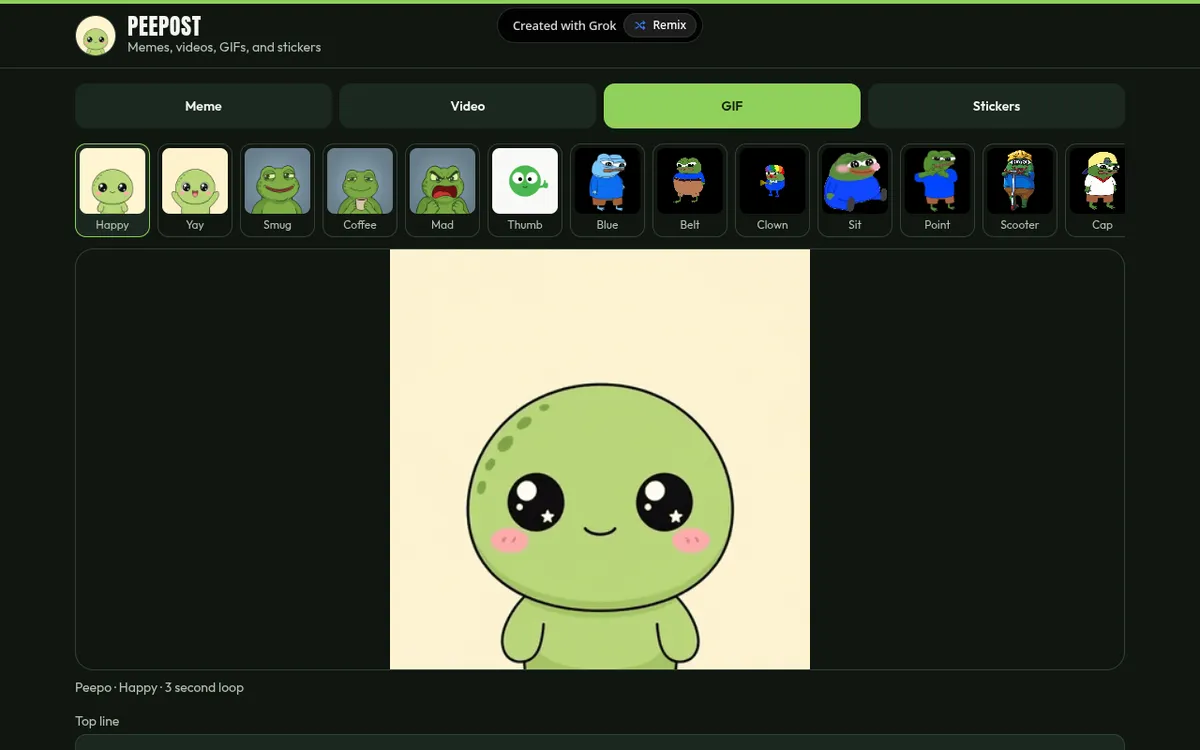
Task: Select the Belt Pepe thumbnail
Action: (x=690, y=190)
